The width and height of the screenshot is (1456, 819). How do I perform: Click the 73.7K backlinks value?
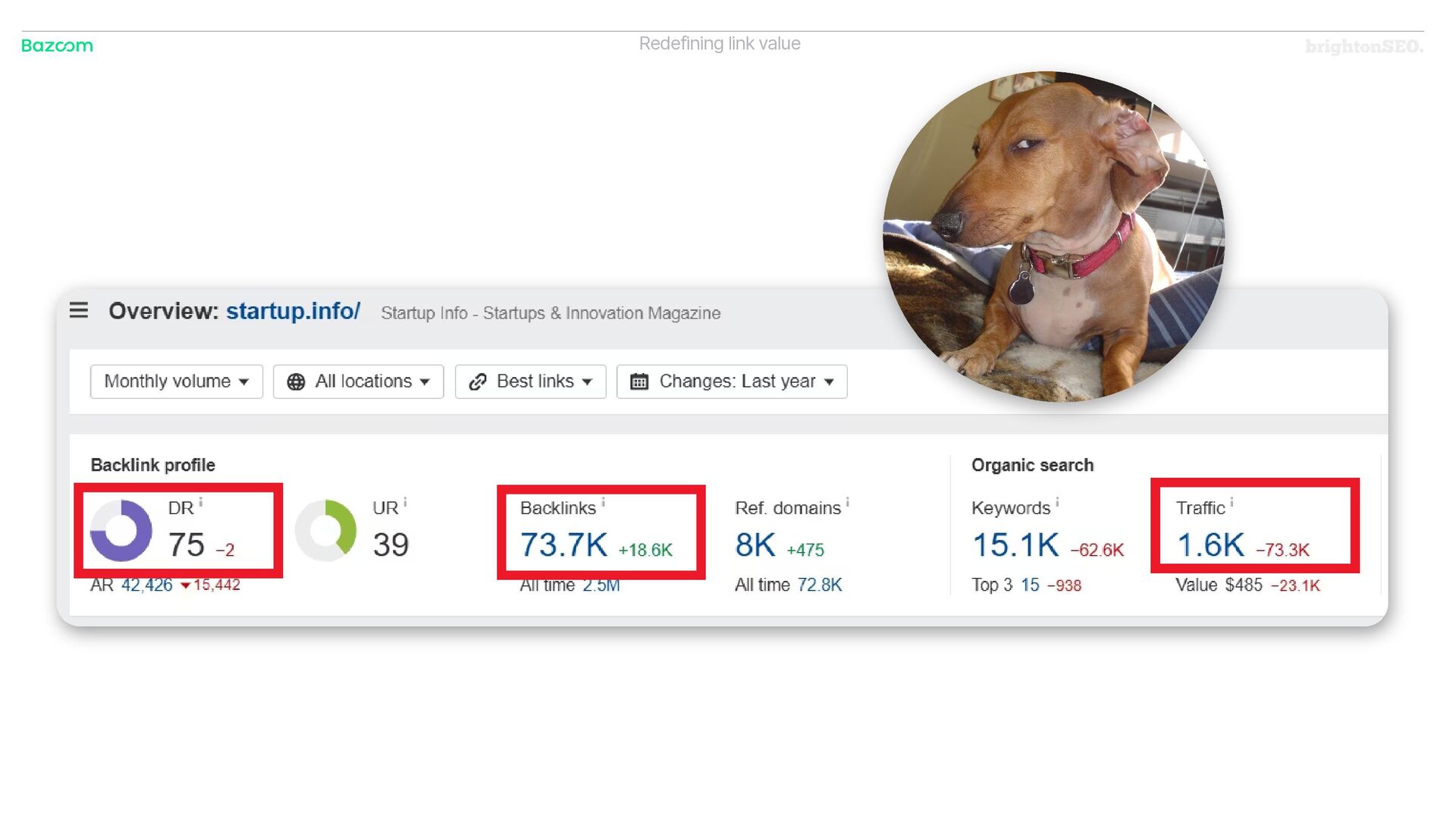[563, 545]
